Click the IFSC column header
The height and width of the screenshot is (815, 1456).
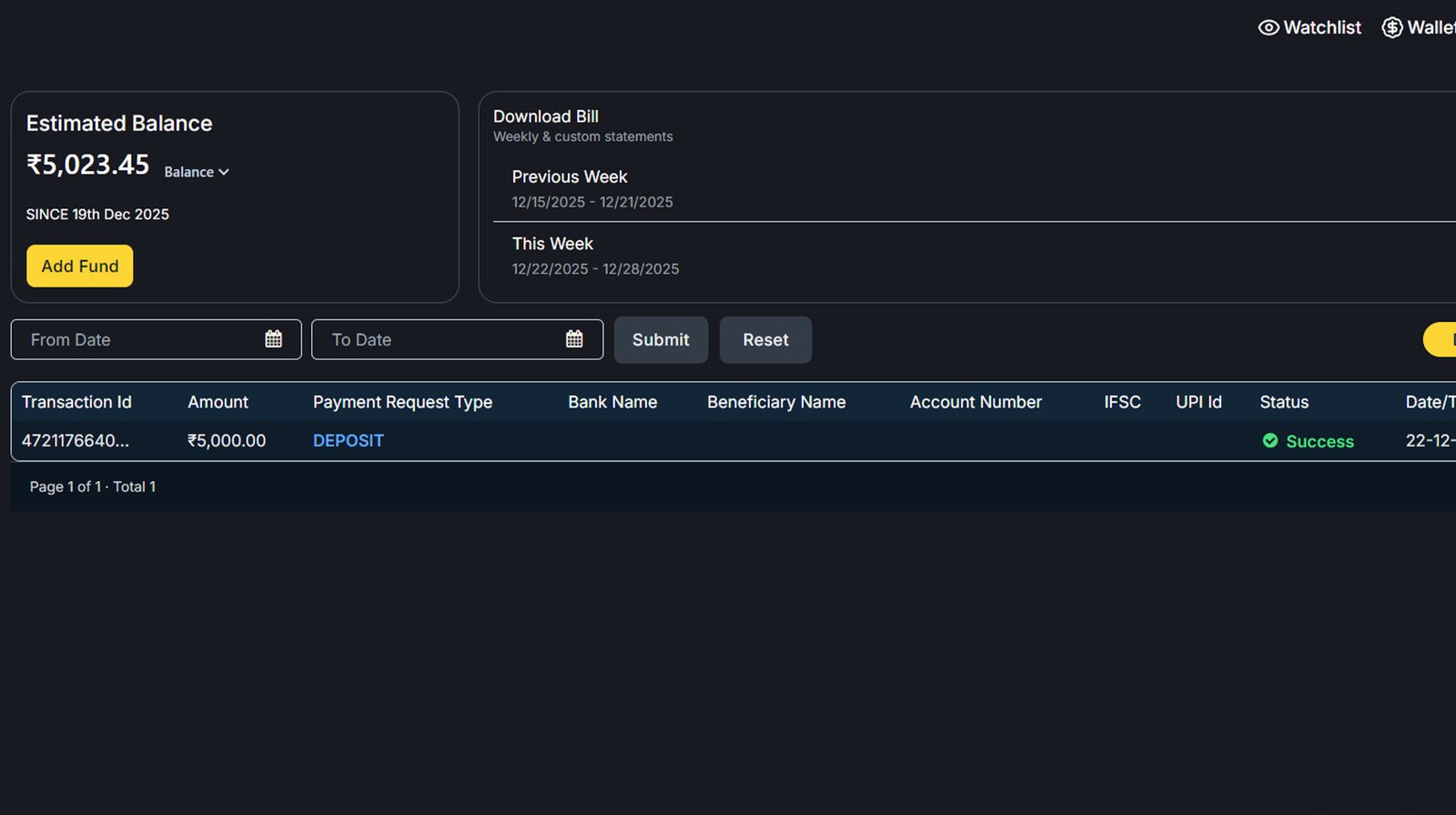(x=1122, y=402)
